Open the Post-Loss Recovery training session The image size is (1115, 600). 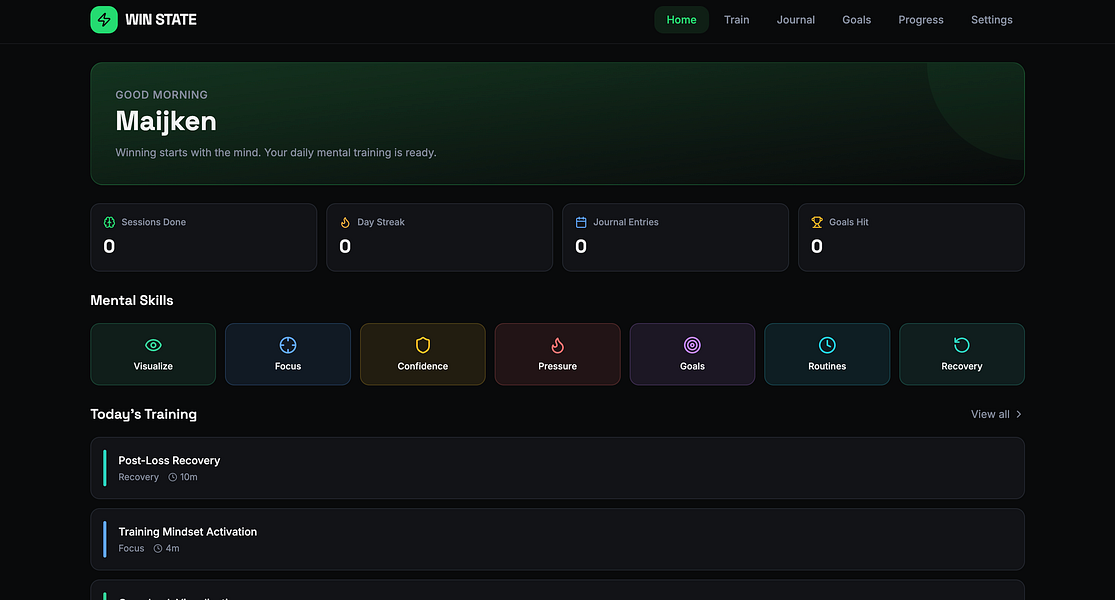[x=558, y=468]
